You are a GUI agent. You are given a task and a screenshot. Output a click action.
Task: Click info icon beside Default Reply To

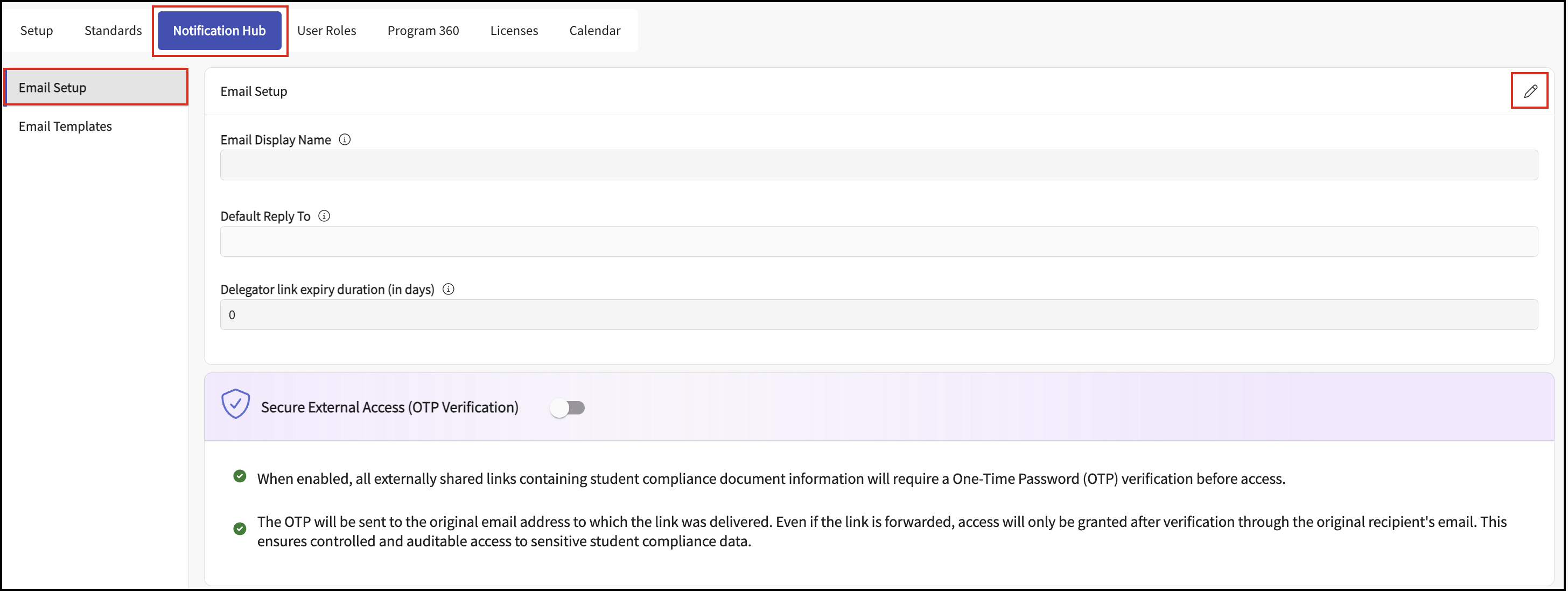(325, 216)
